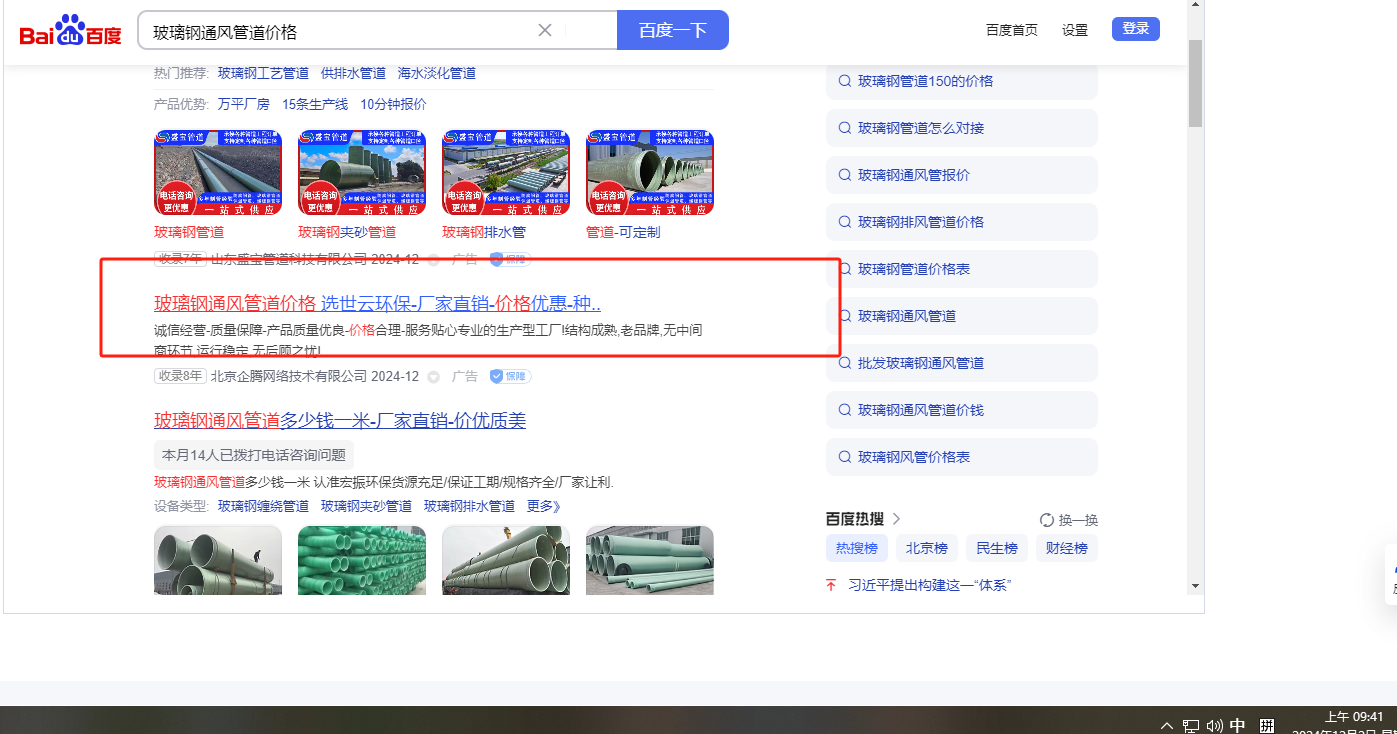This screenshot has width=1397, height=734.
Task: Click 玻璃钢排水管道 device type link
Action: tap(469, 506)
